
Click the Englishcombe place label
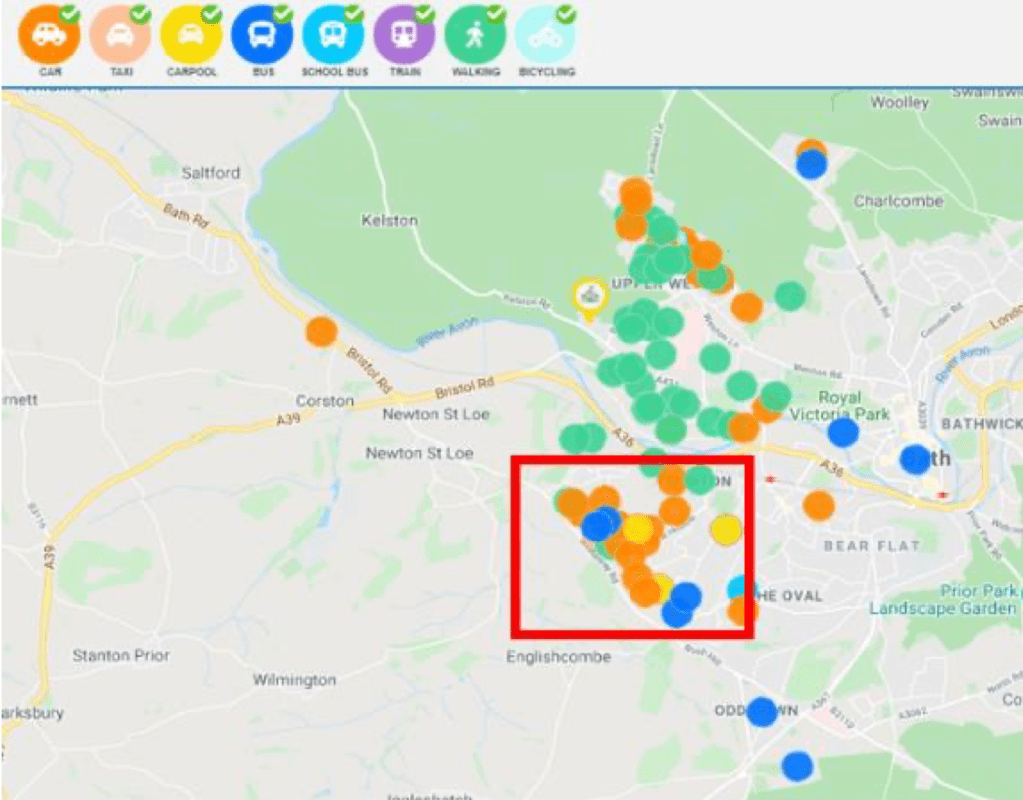pos(560,657)
